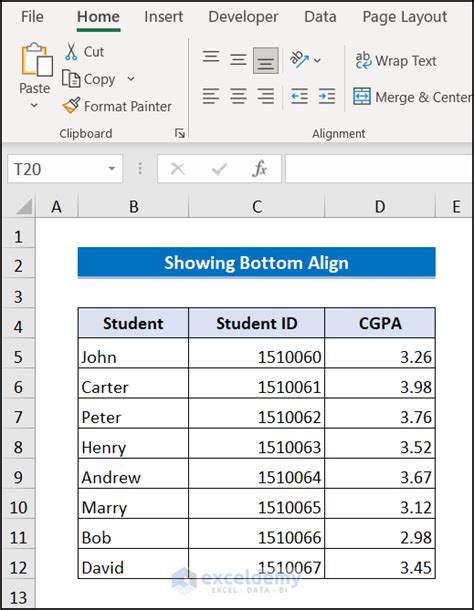Select the cell with ID 1510064
Image resolution: width=474 pixels, height=610 pixels.
[x=257, y=473]
